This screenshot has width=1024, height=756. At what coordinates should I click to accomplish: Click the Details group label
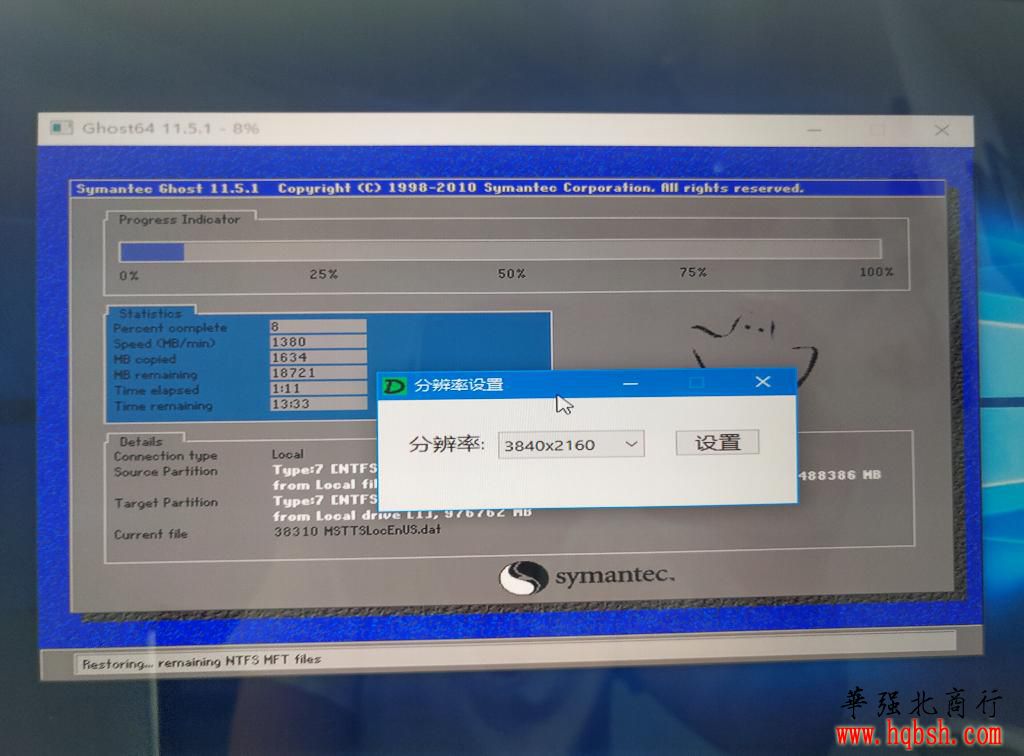point(141,441)
